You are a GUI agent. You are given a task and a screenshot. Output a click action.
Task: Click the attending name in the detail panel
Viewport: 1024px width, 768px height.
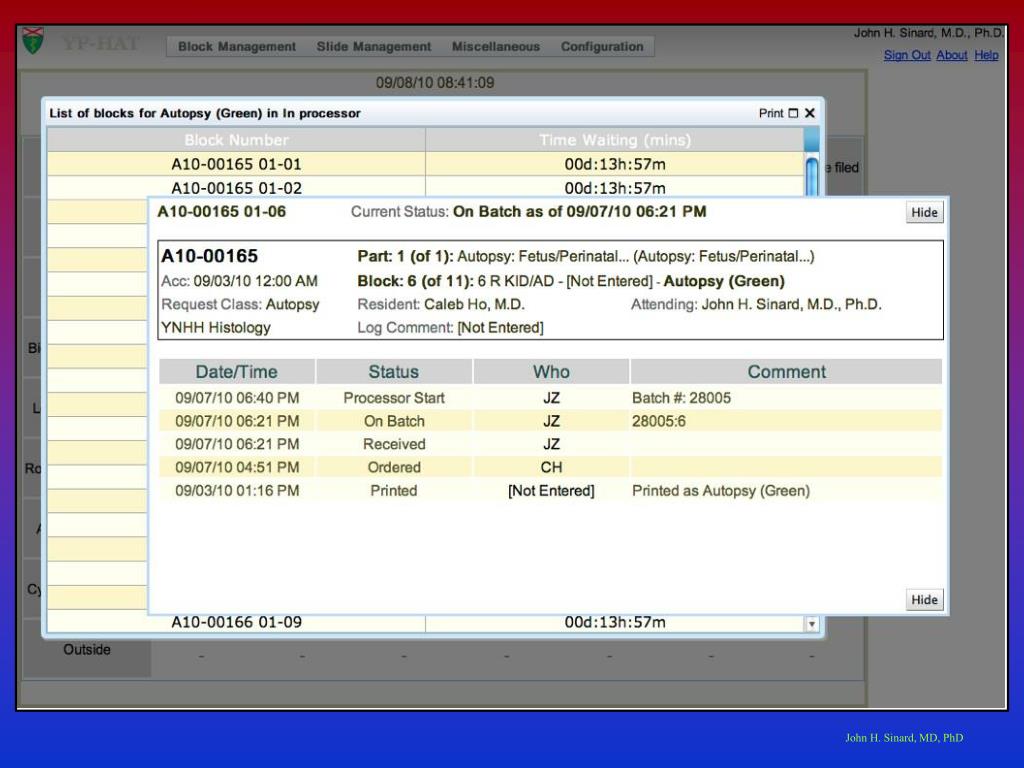pyautogui.click(x=792, y=304)
